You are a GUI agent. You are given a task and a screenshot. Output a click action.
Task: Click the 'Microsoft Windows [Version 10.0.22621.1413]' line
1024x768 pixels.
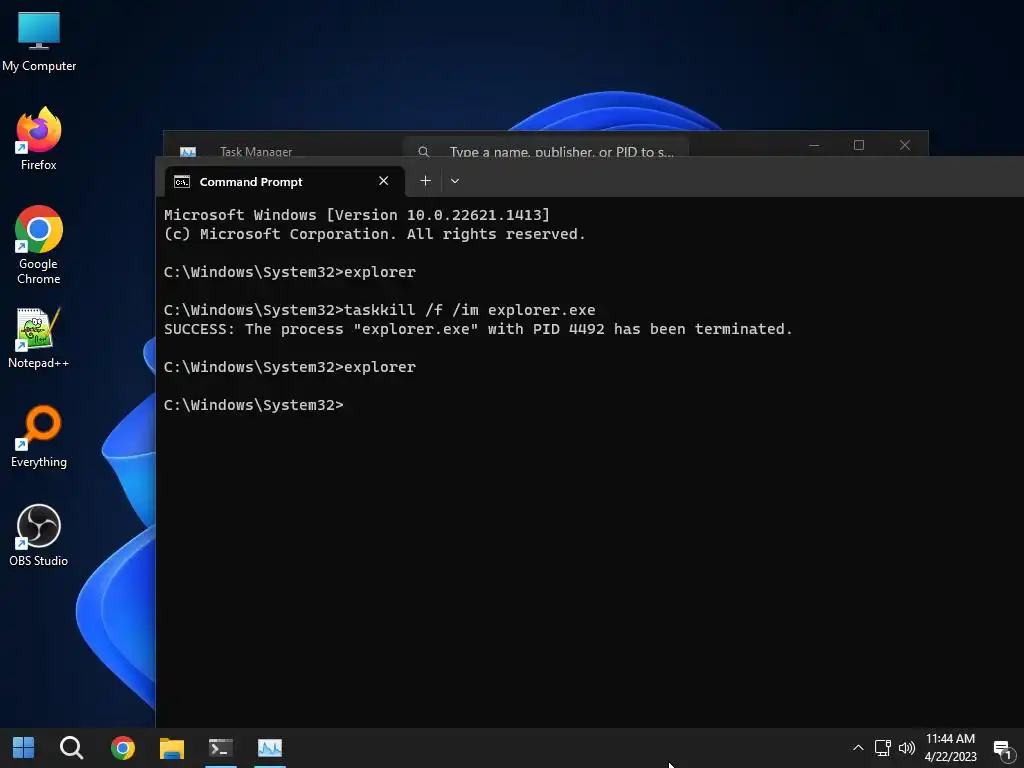coord(357,215)
